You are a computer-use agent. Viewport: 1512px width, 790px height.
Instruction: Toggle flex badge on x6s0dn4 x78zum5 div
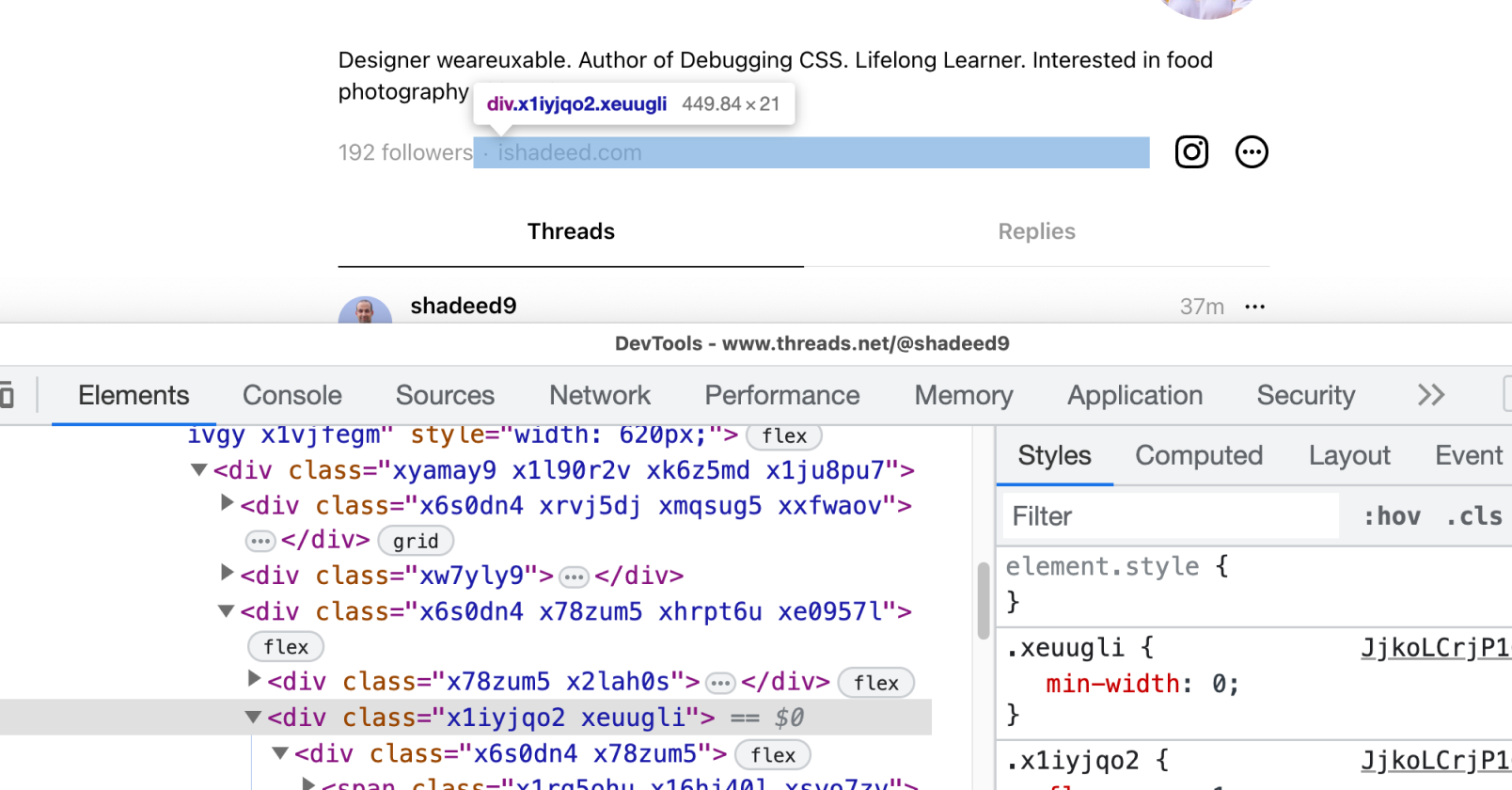(772, 755)
